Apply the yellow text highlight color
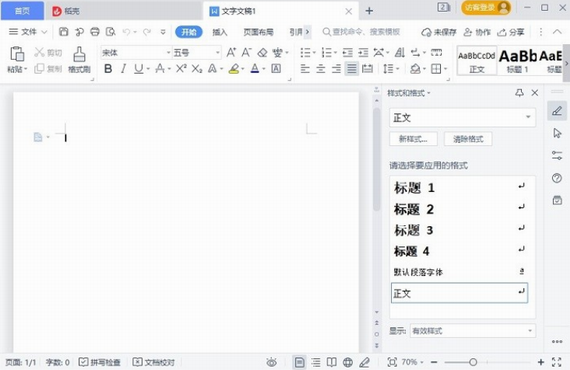This screenshot has height=370, width=570. 234,68
